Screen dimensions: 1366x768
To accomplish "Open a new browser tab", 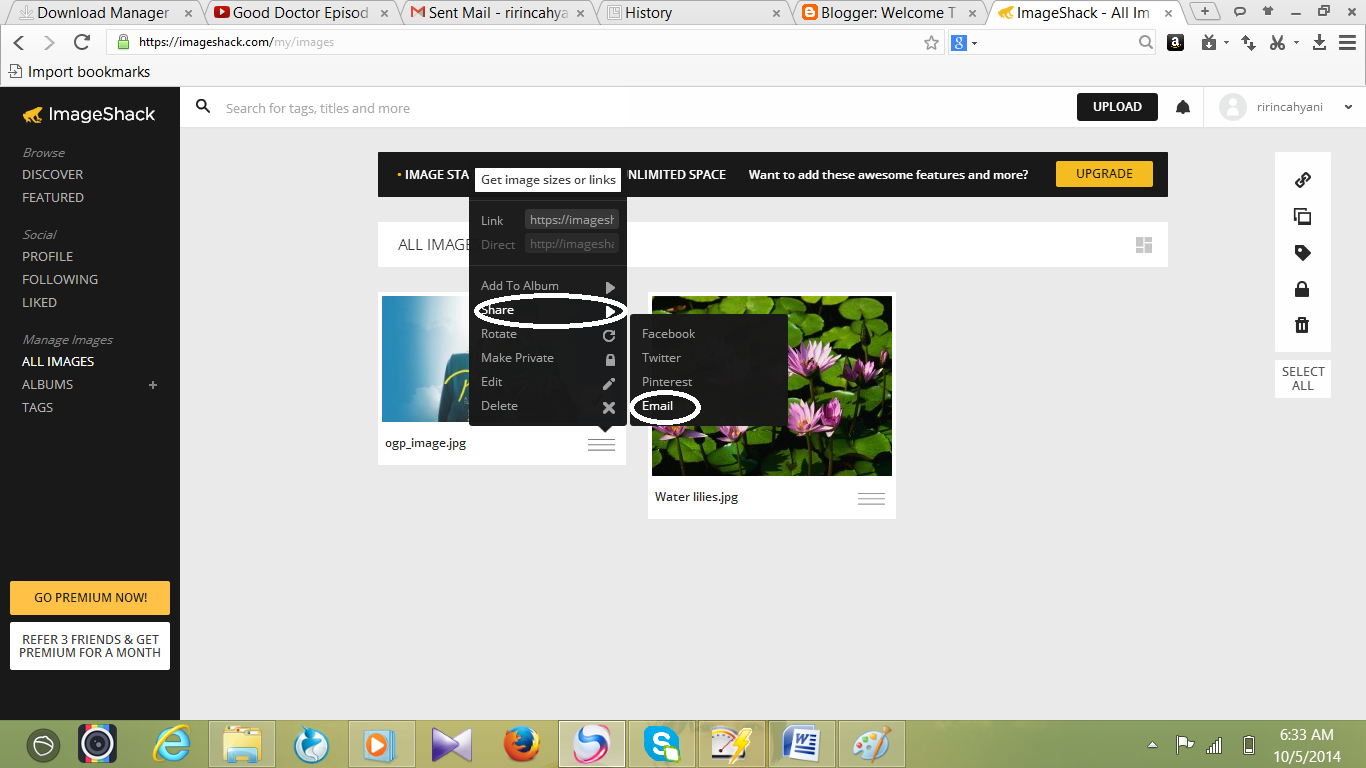I will click(1205, 12).
